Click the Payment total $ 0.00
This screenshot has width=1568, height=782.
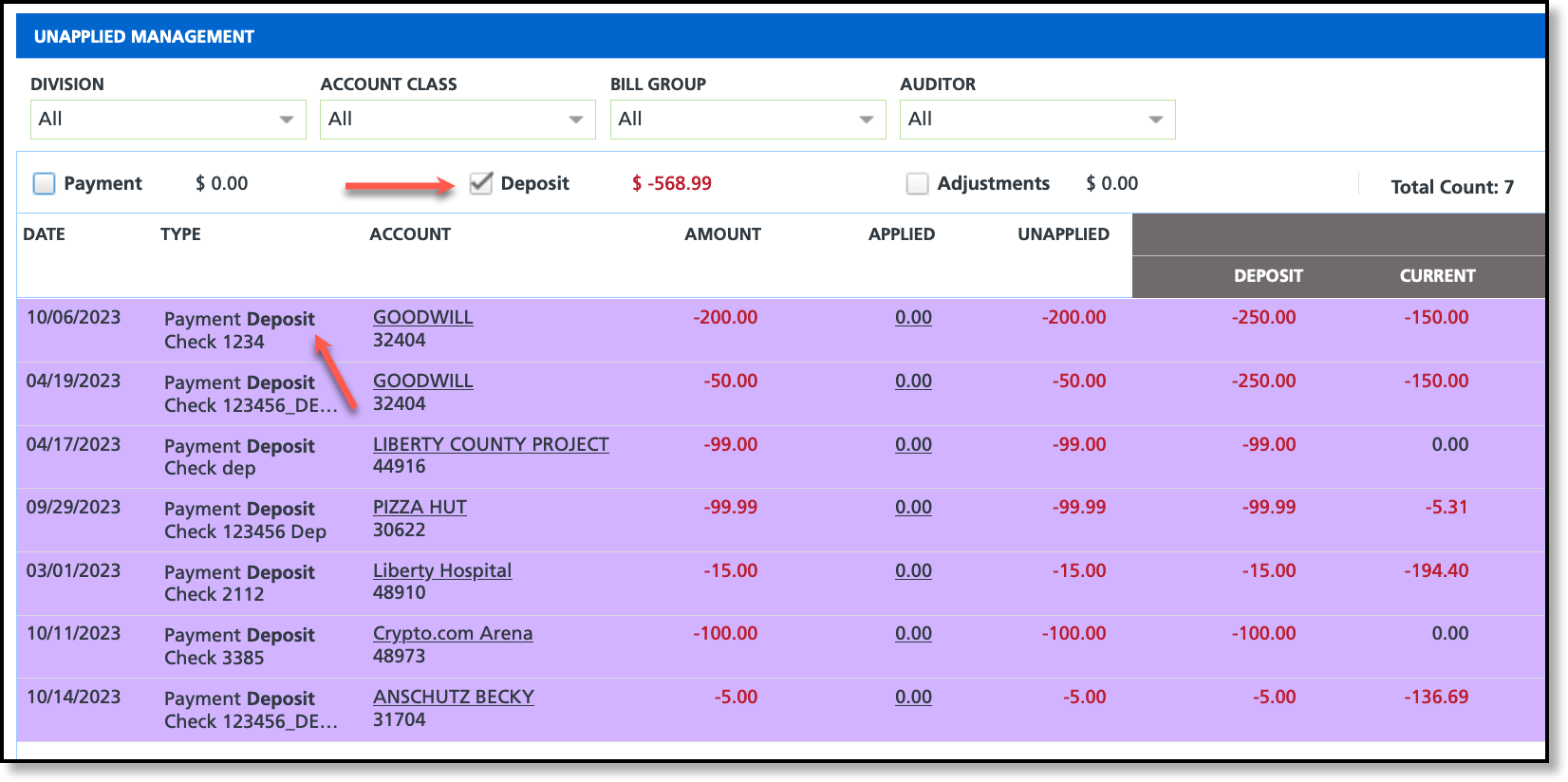pos(222,183)
